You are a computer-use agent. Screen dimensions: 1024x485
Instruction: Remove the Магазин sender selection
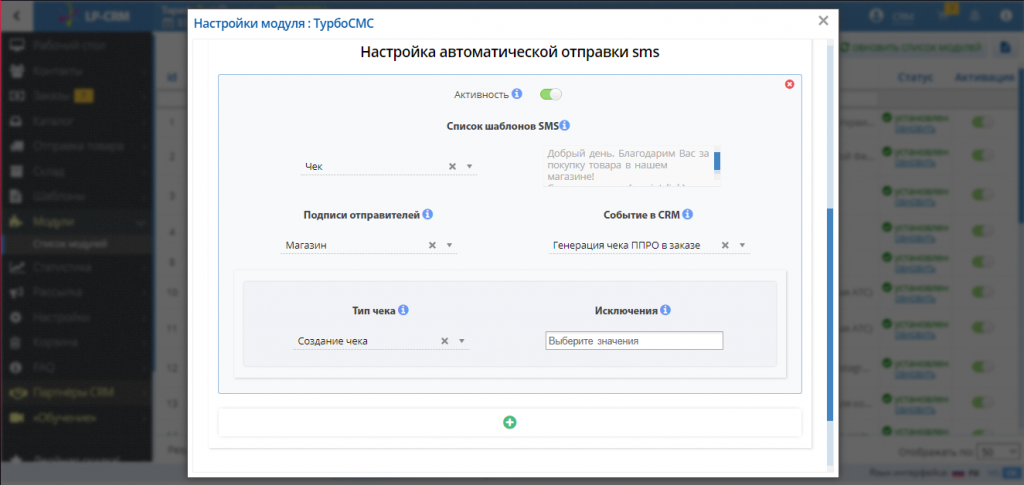tap(432, 245)
